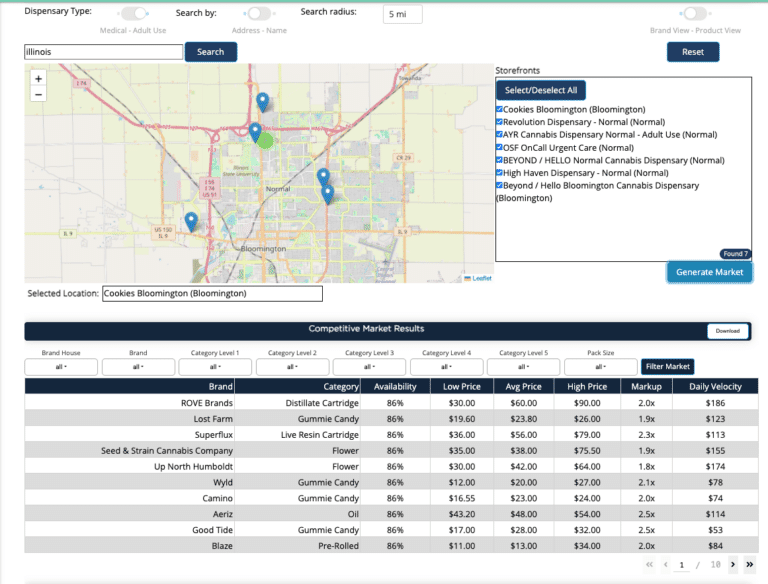Select the Blaze brand cell
The image size is (768, 584).
pyautogui.click(x=130, y=546)
